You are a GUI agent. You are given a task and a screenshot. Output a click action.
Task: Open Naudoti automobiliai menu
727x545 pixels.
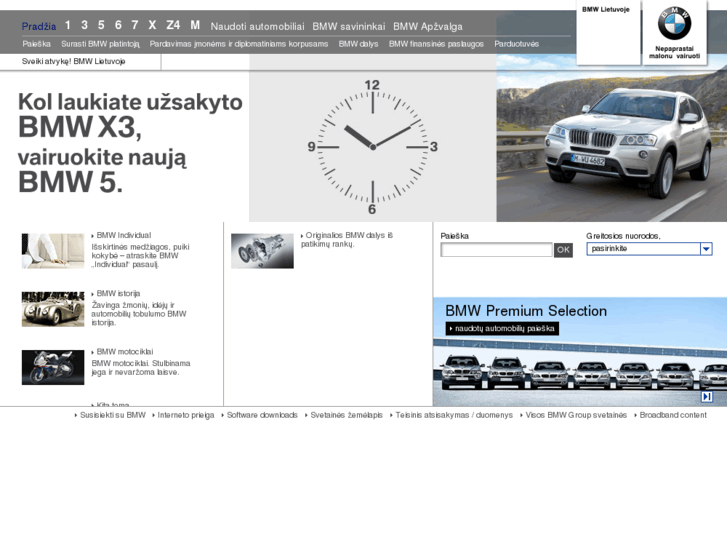click(x=257, y=26)
